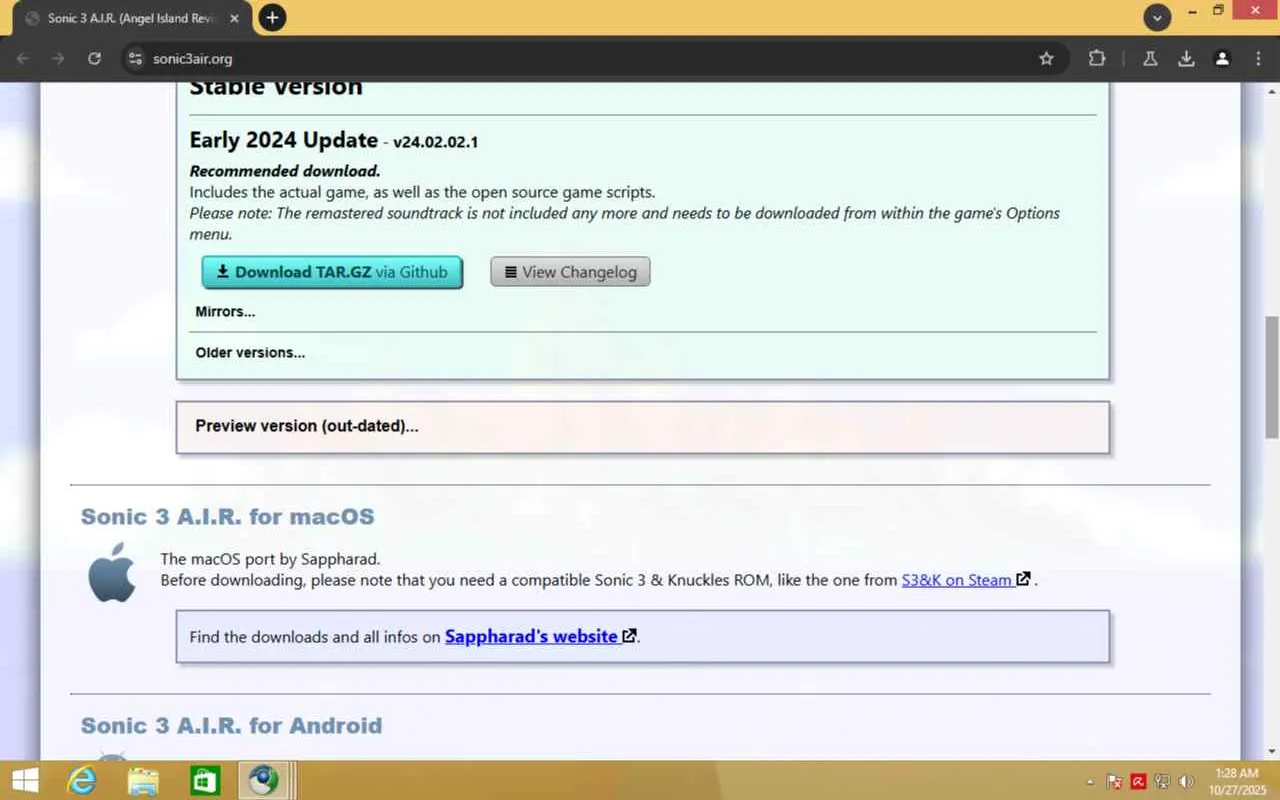
Task: Launch Internet Explorer from the taskbar
Action: [x=81, y=780]
